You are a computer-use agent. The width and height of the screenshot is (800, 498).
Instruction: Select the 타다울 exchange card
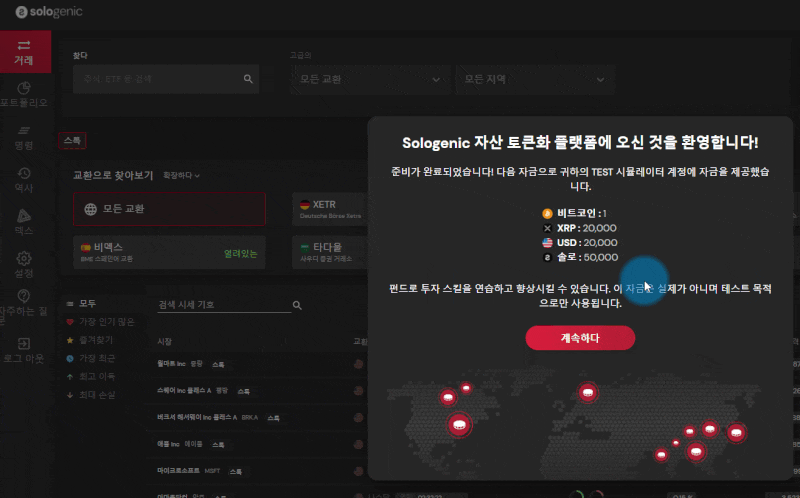click(x=330, y=253)
